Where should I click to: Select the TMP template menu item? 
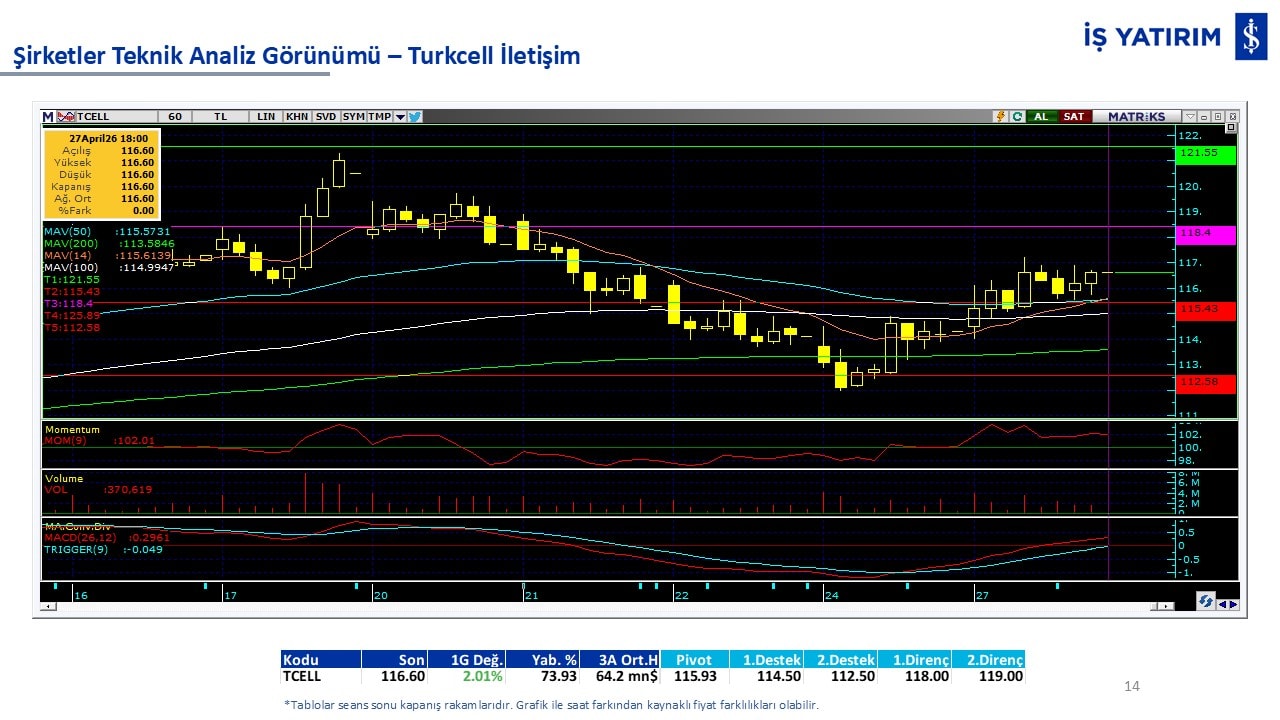[379, 117]
